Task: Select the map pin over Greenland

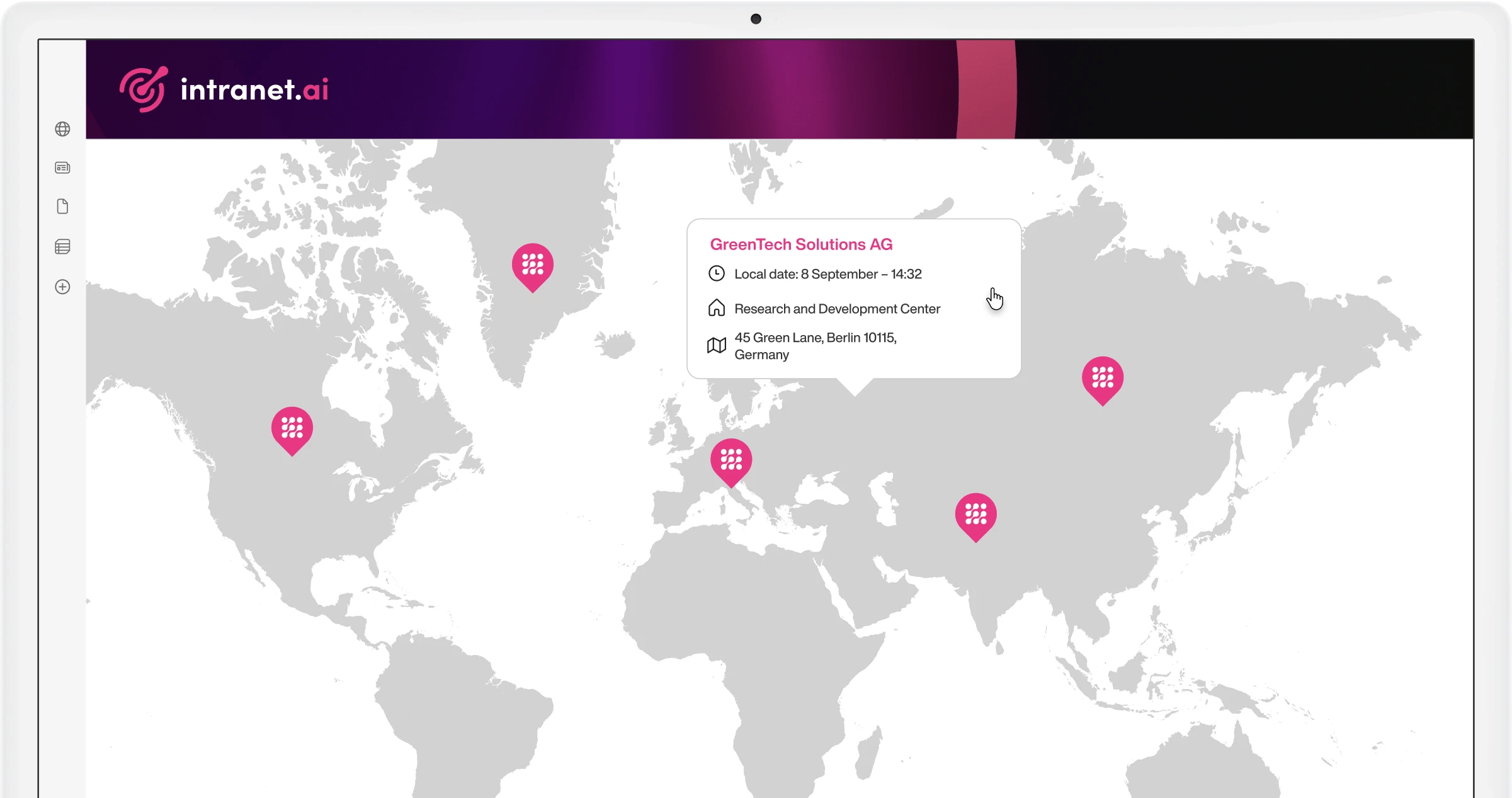Action: point(533,265)
